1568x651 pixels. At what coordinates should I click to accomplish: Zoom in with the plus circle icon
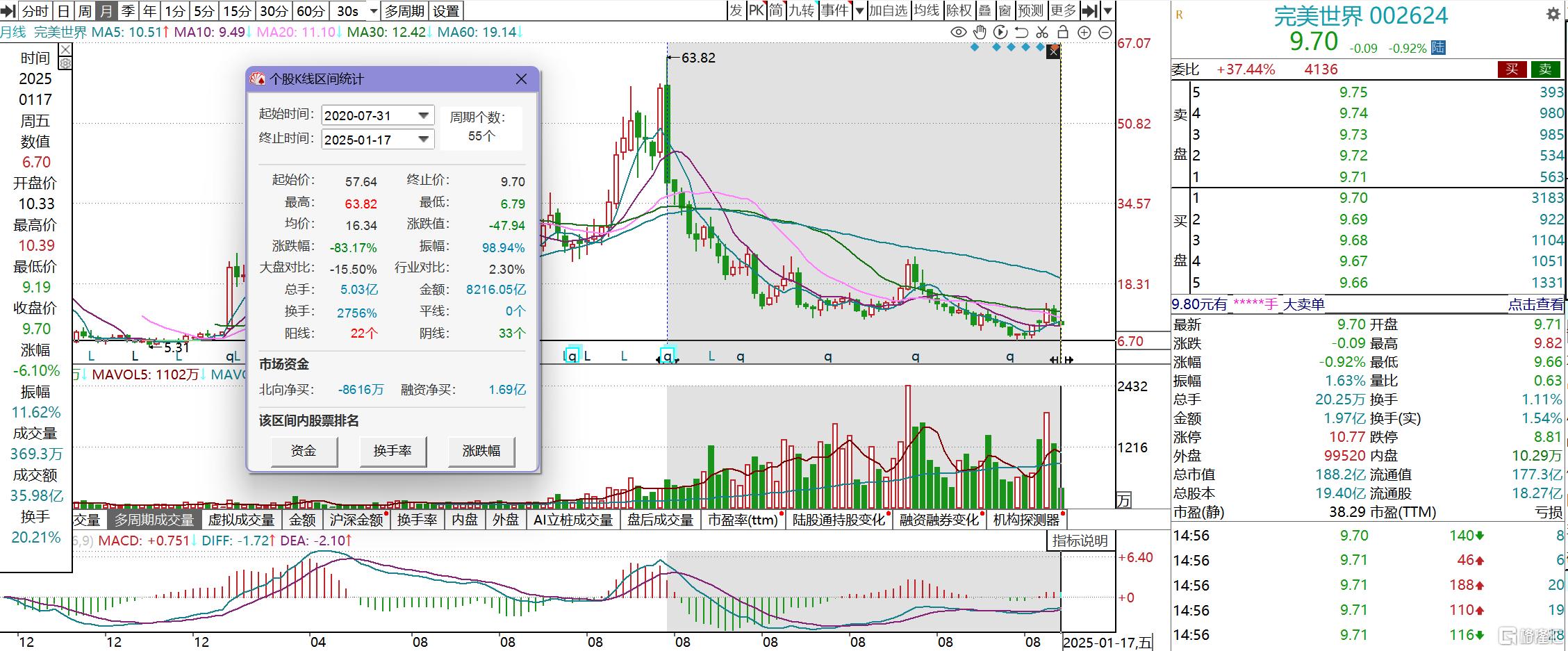pyautogui.click(x=1084, y=33)
